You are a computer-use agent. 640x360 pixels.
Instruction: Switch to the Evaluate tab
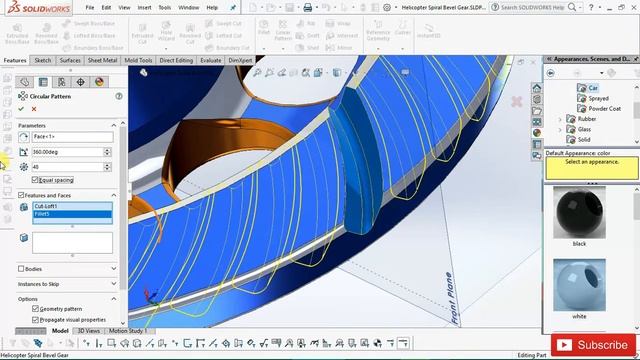[211, 60]
